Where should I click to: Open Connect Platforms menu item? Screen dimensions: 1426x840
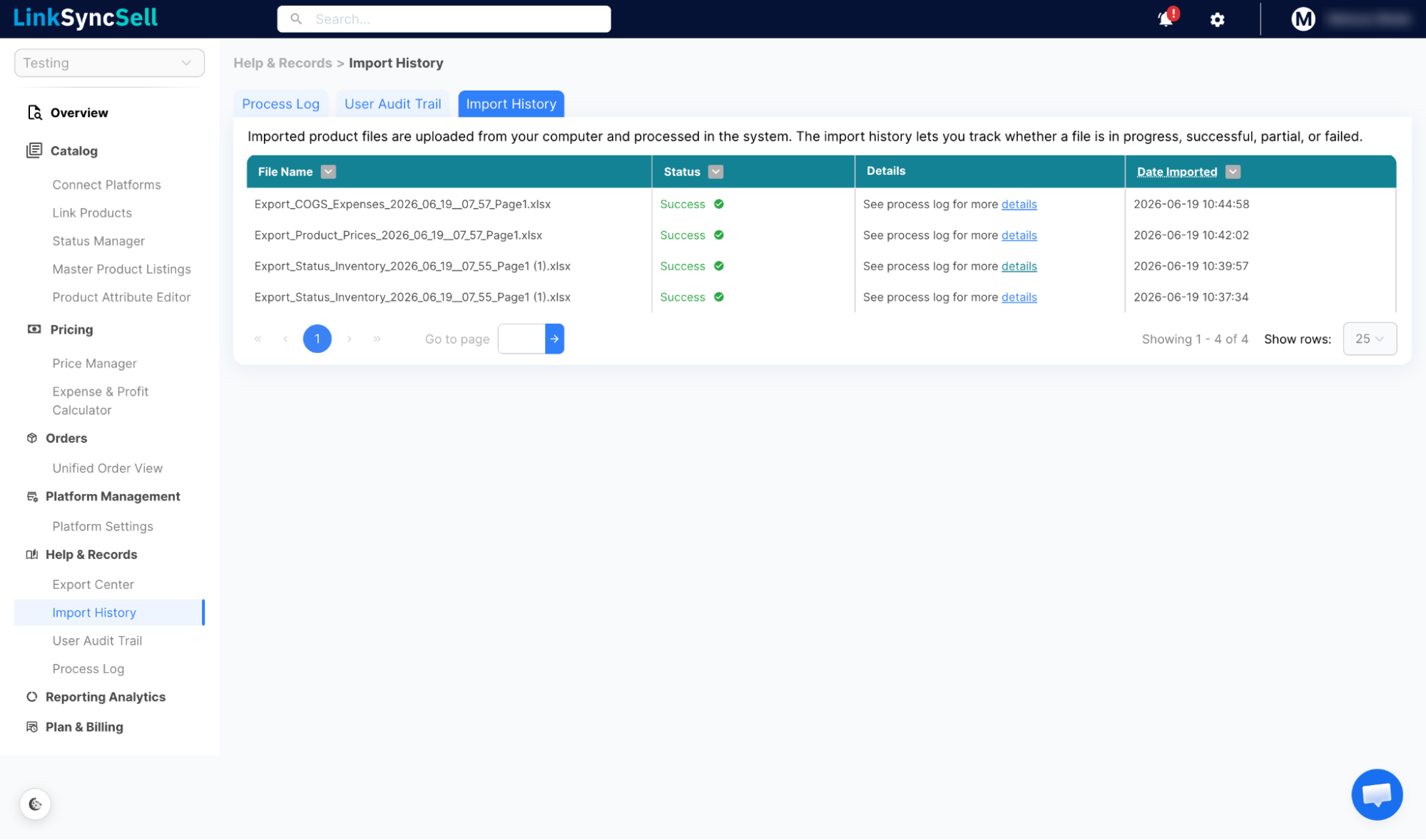pyautogui.click(x=106, y=185)
